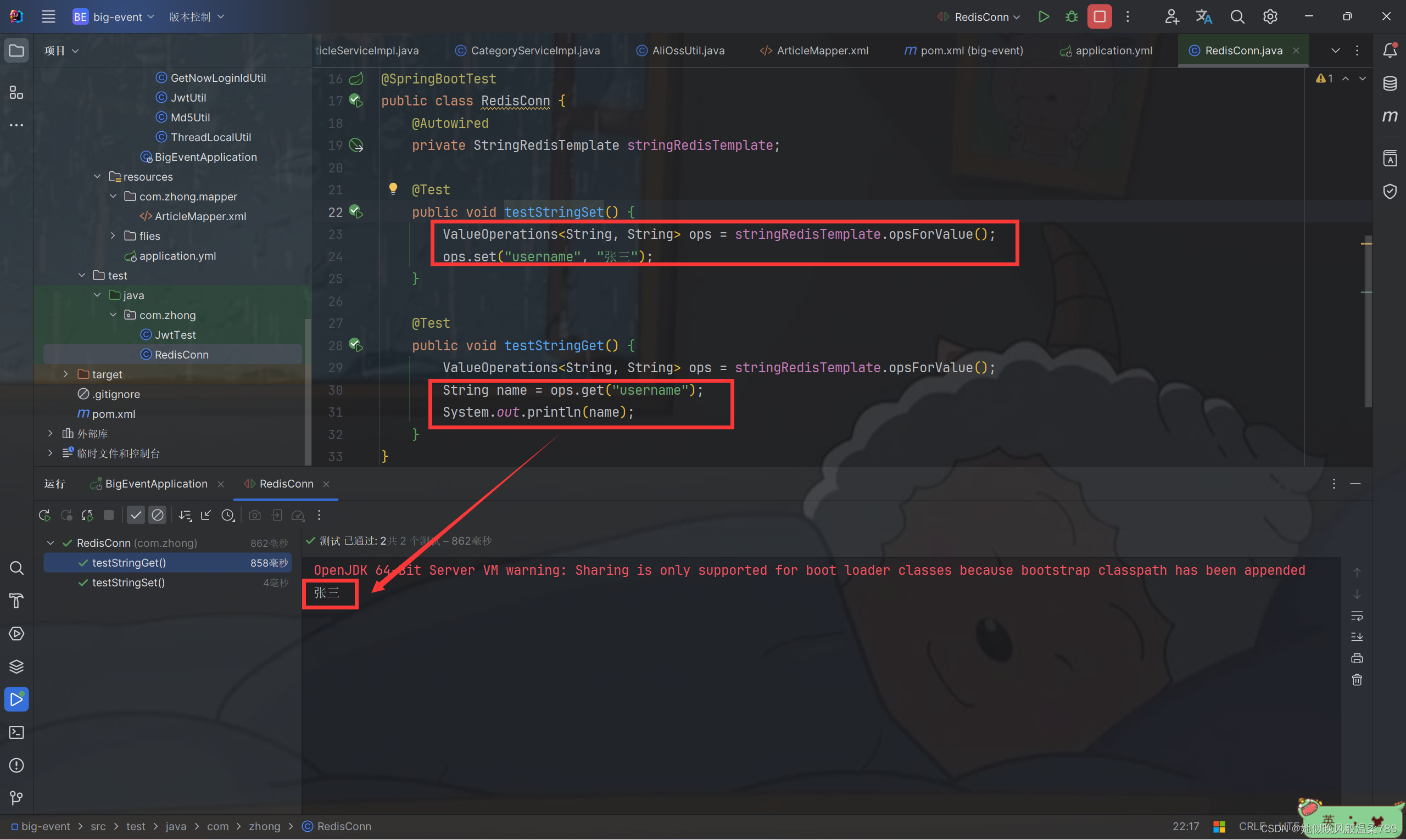Collapse the test folder
The height and width of the screenshot is (840, 1406).
[x=81, y=275]
